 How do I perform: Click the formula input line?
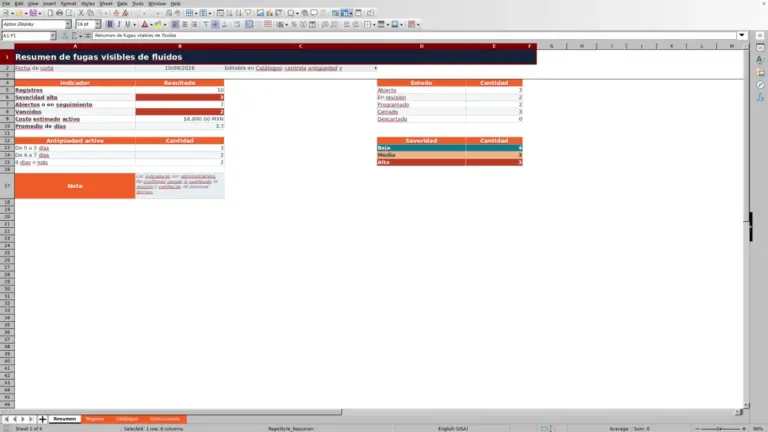(x=414, y=36)
